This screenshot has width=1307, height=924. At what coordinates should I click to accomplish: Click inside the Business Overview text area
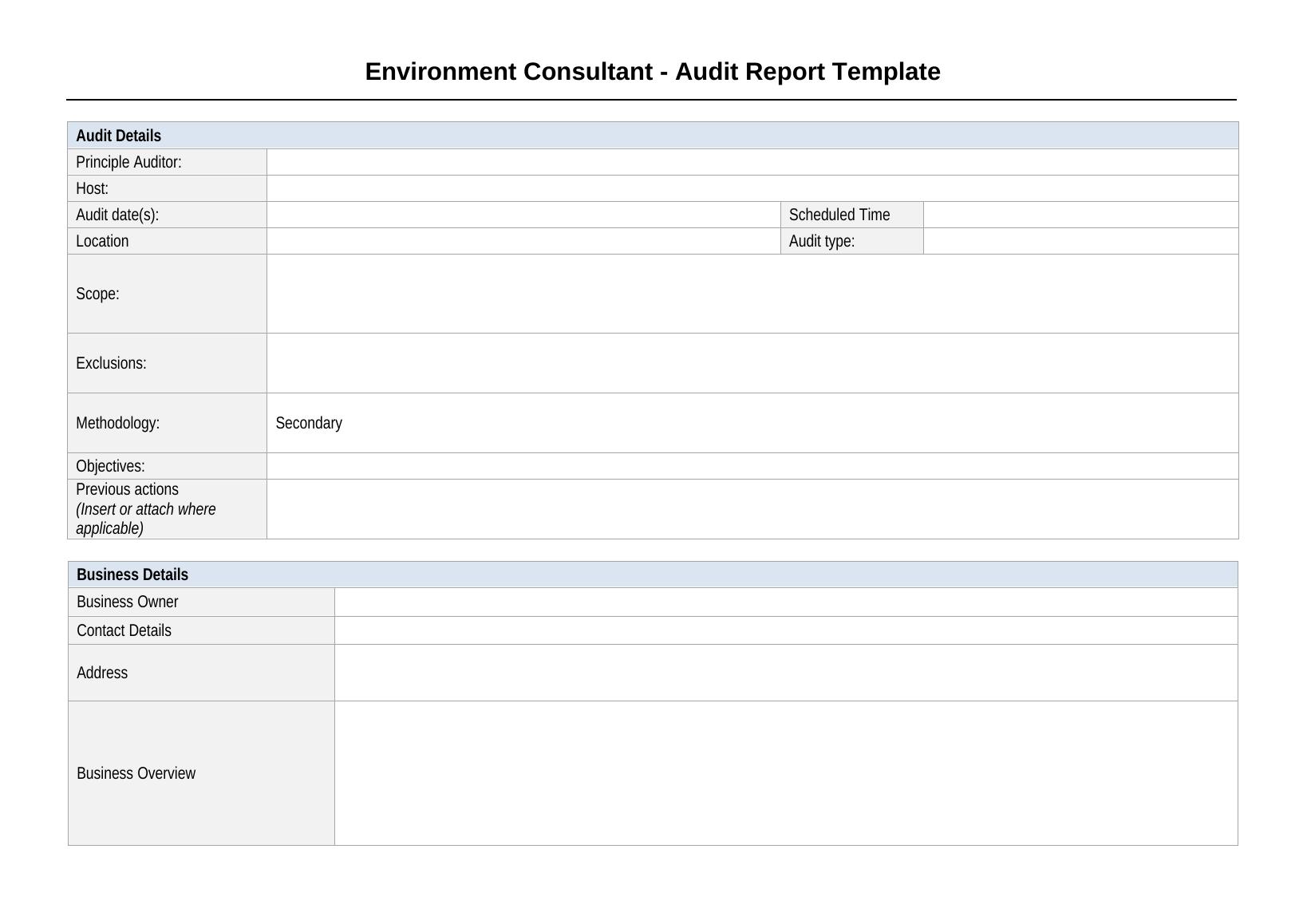pos(785,773)
